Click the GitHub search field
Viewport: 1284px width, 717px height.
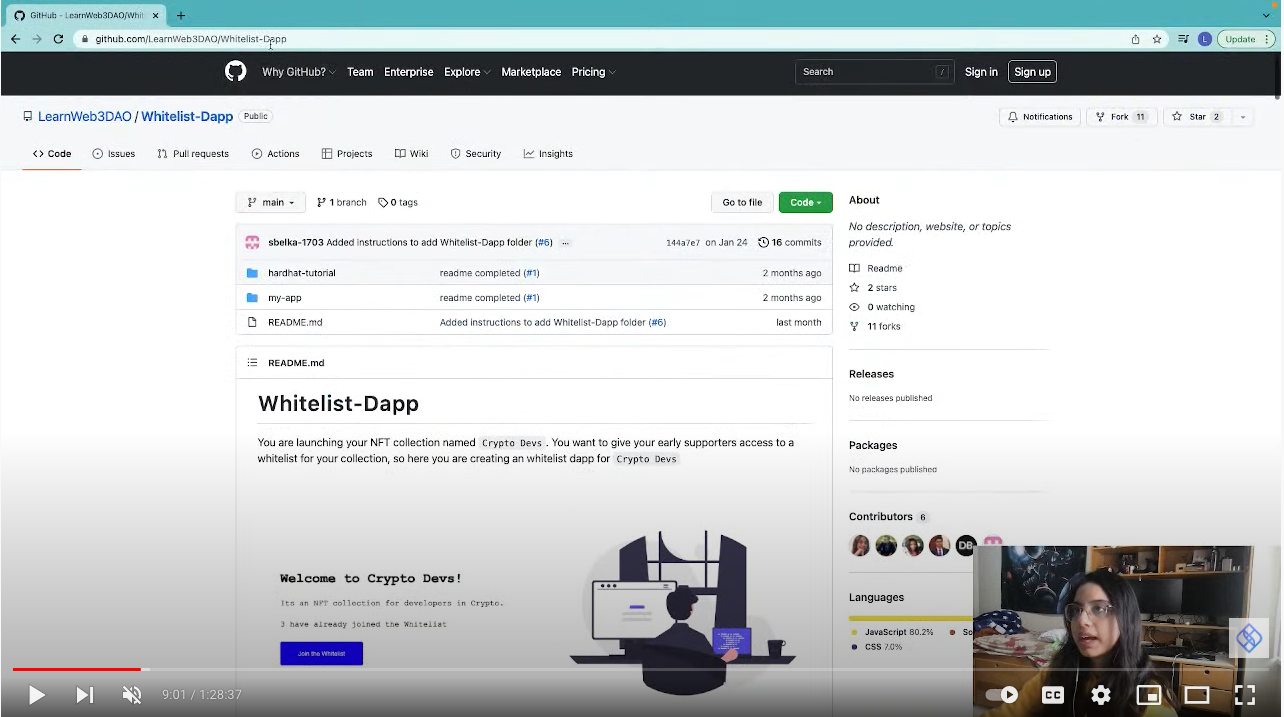pos(870,71)
